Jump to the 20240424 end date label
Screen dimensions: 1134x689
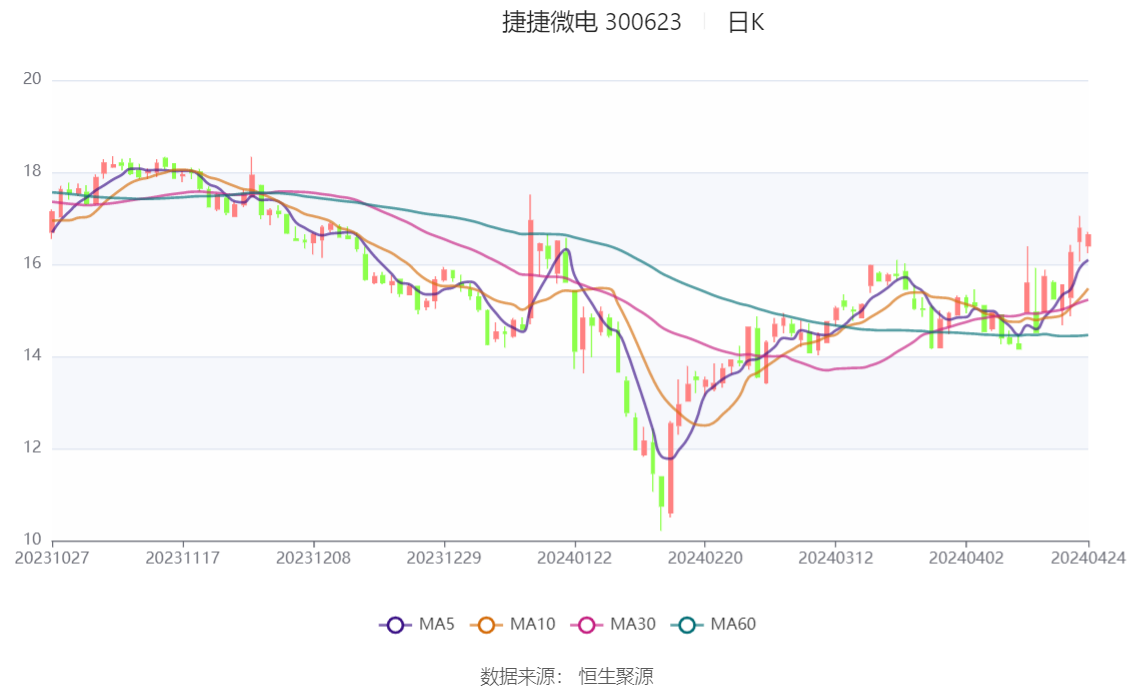[x=1088, y=558]
